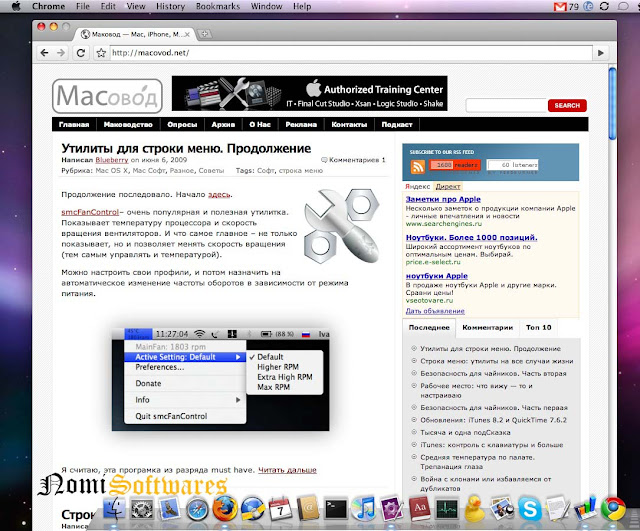Click the site search input field
The width and height of the screenshot is (640, 531).
click(506, 105)
